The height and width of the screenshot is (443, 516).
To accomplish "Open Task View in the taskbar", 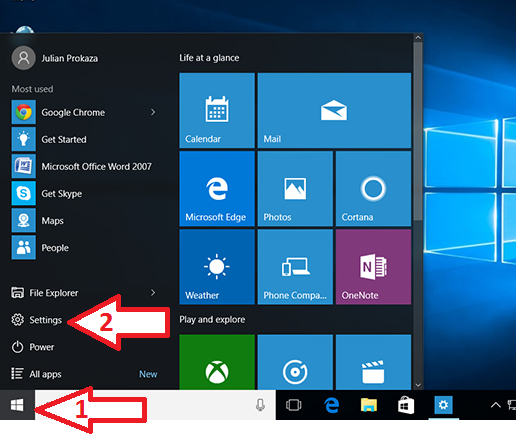I will tap(293, 405).
